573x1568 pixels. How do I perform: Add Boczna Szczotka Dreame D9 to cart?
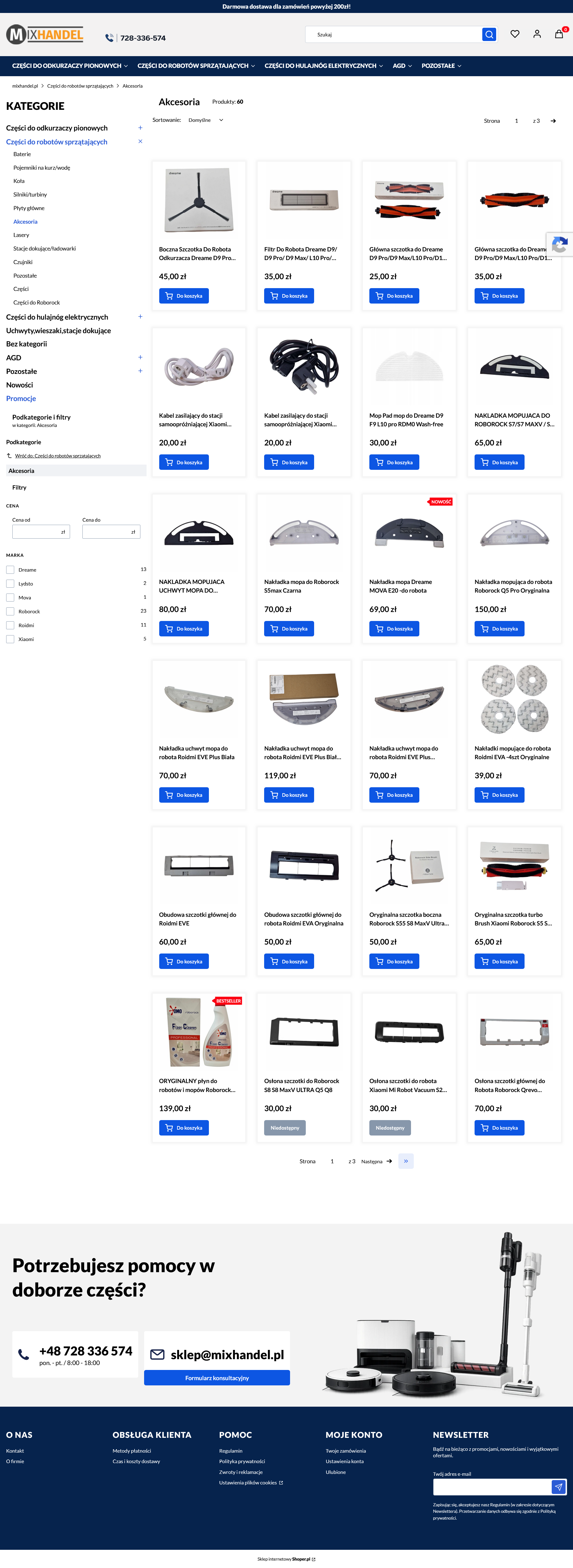pyautogui.click(x=184, y=296)
